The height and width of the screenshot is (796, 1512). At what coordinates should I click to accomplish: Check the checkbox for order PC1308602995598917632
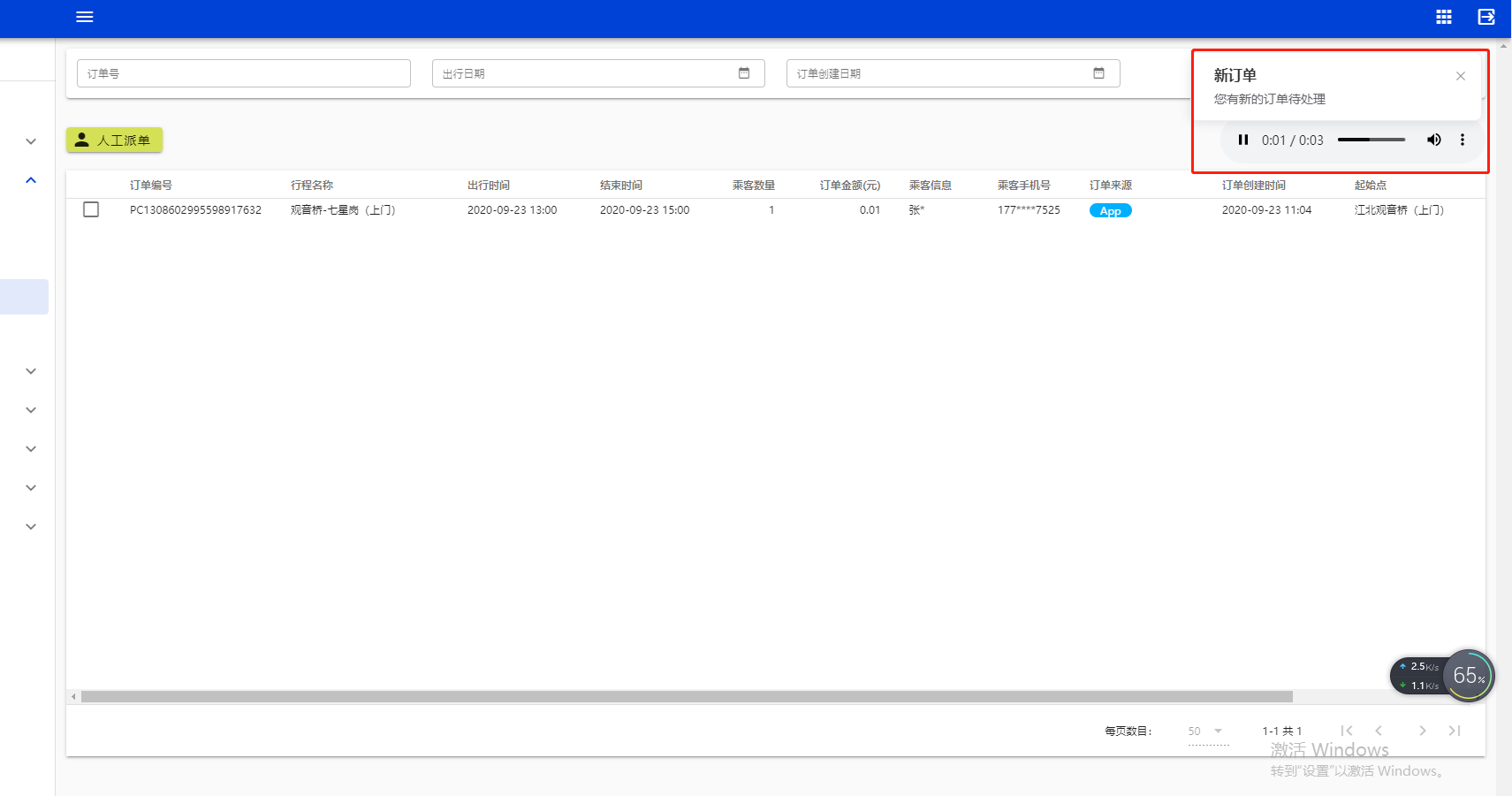(91, 209)
